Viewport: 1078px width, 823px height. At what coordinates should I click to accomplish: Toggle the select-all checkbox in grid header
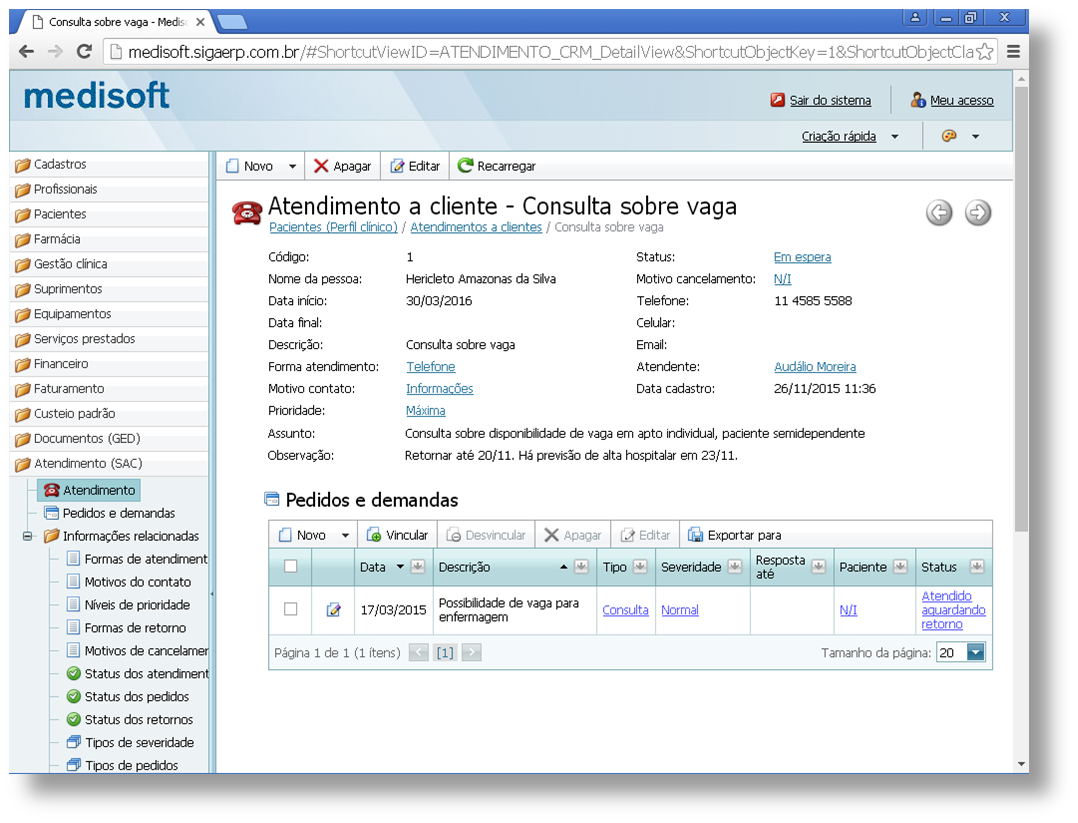(291, 566)
